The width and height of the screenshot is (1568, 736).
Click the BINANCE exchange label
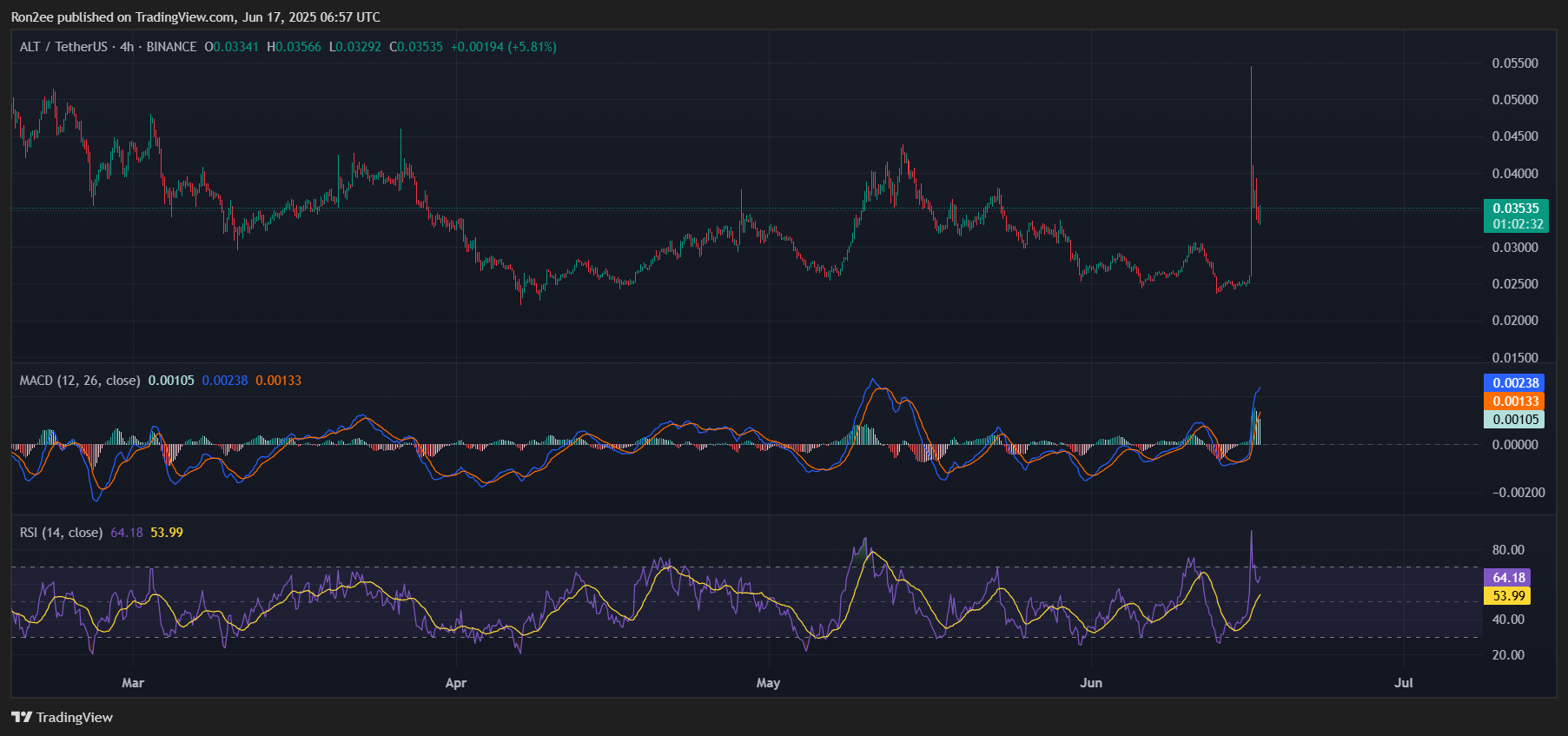tap(171, 47)
